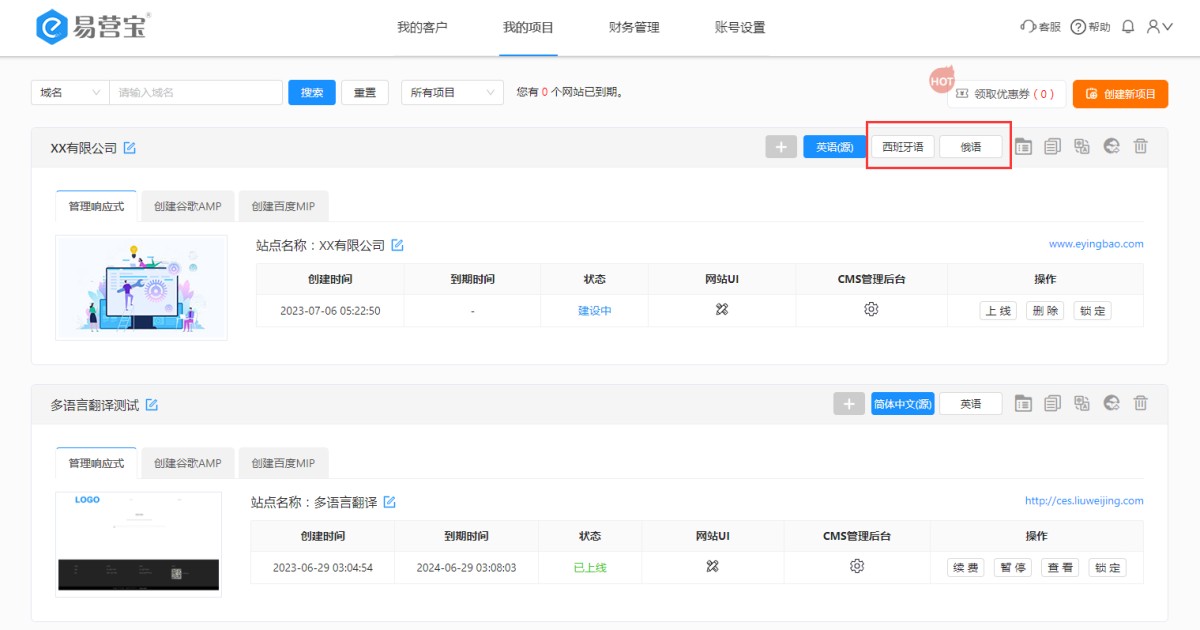The width and height of the screenshot is (1200, 630).
Task: Edit 站点名称 多语言翻译 pencil icon
Action: point(390,502)
